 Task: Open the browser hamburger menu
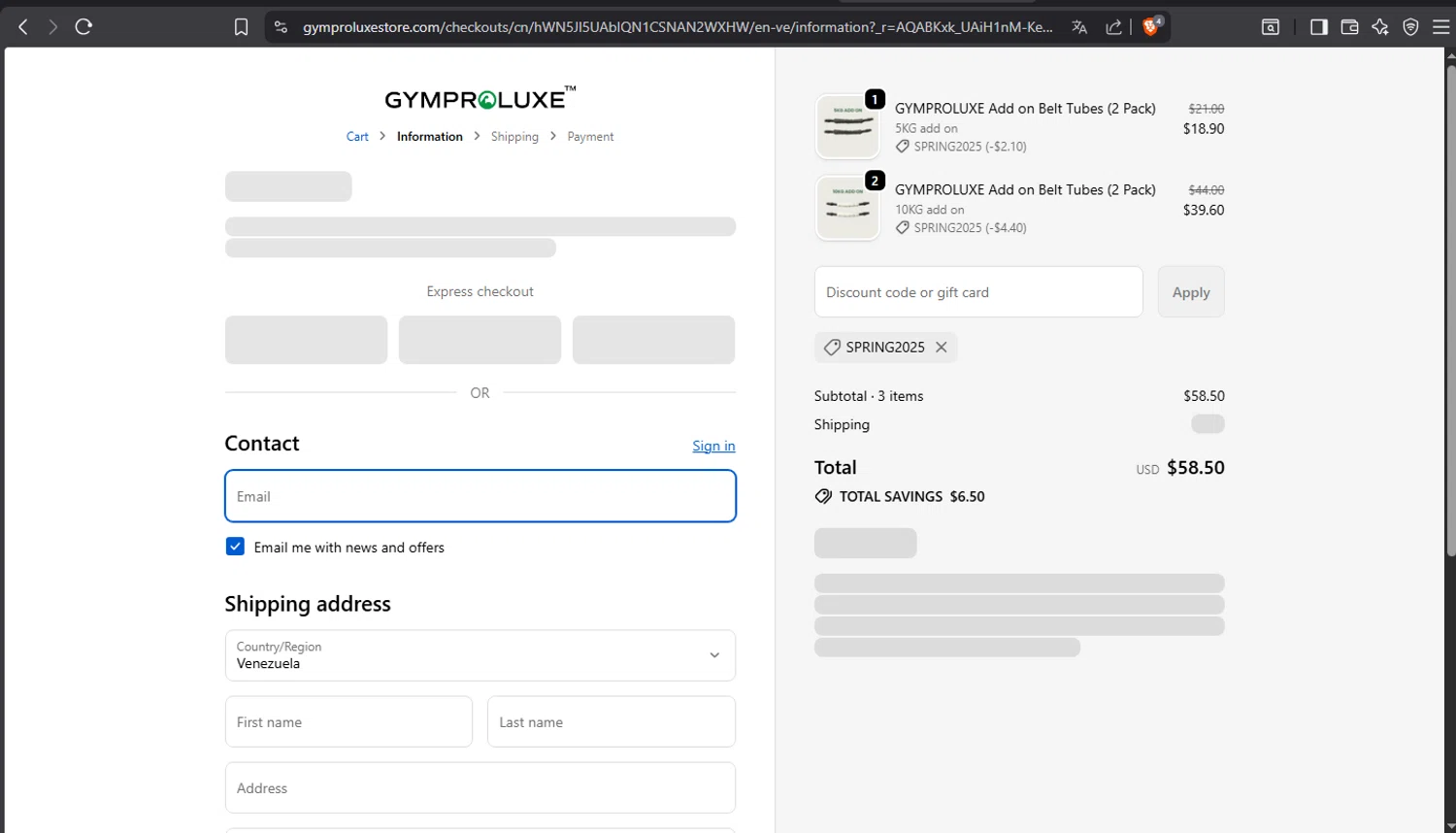[x=1441, y=27]
